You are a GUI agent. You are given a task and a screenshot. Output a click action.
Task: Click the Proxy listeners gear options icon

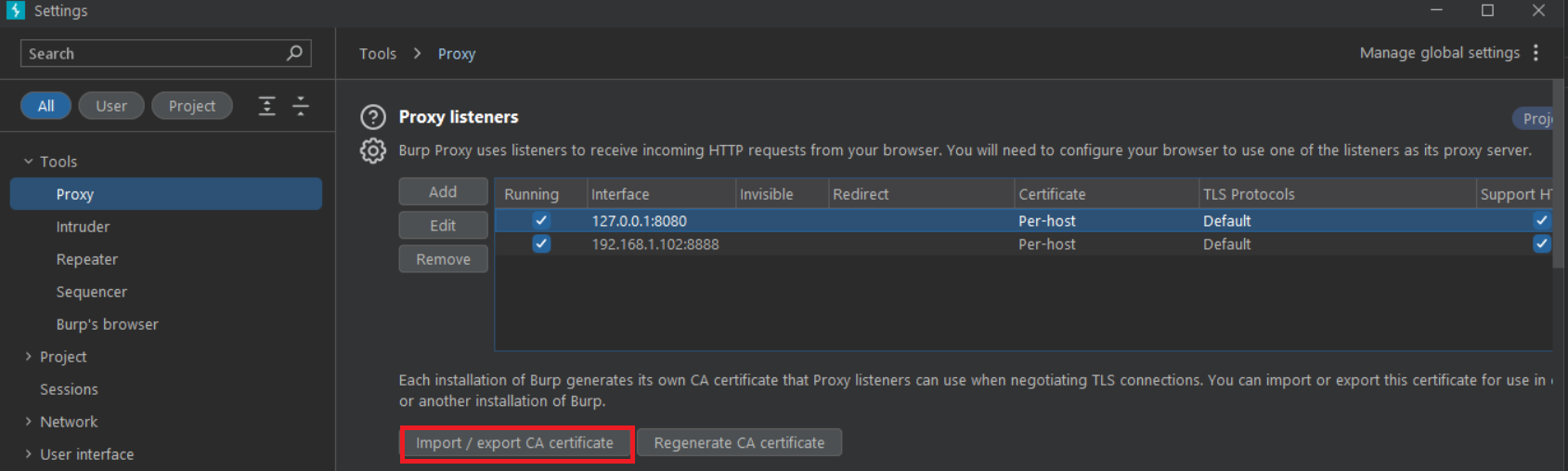pyautogui.click(x=373, y=150)
